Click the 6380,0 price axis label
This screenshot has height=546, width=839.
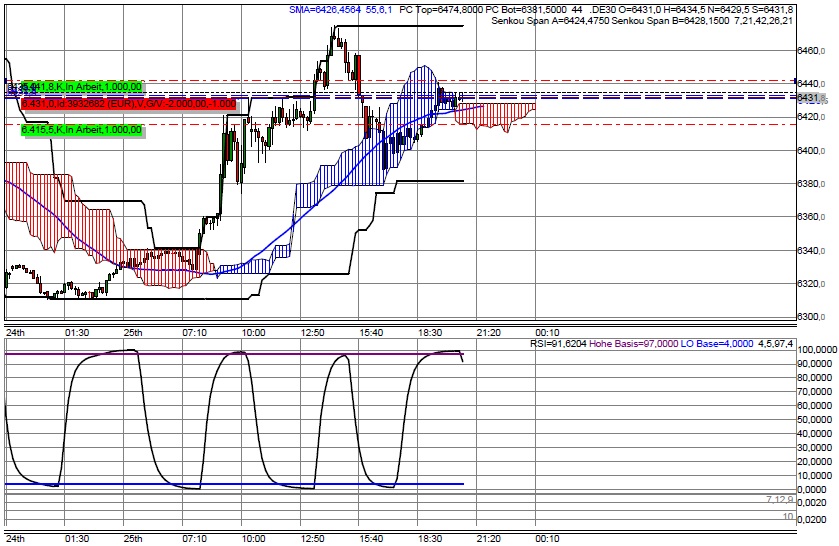pyautogui.click(x=811, y=184)
